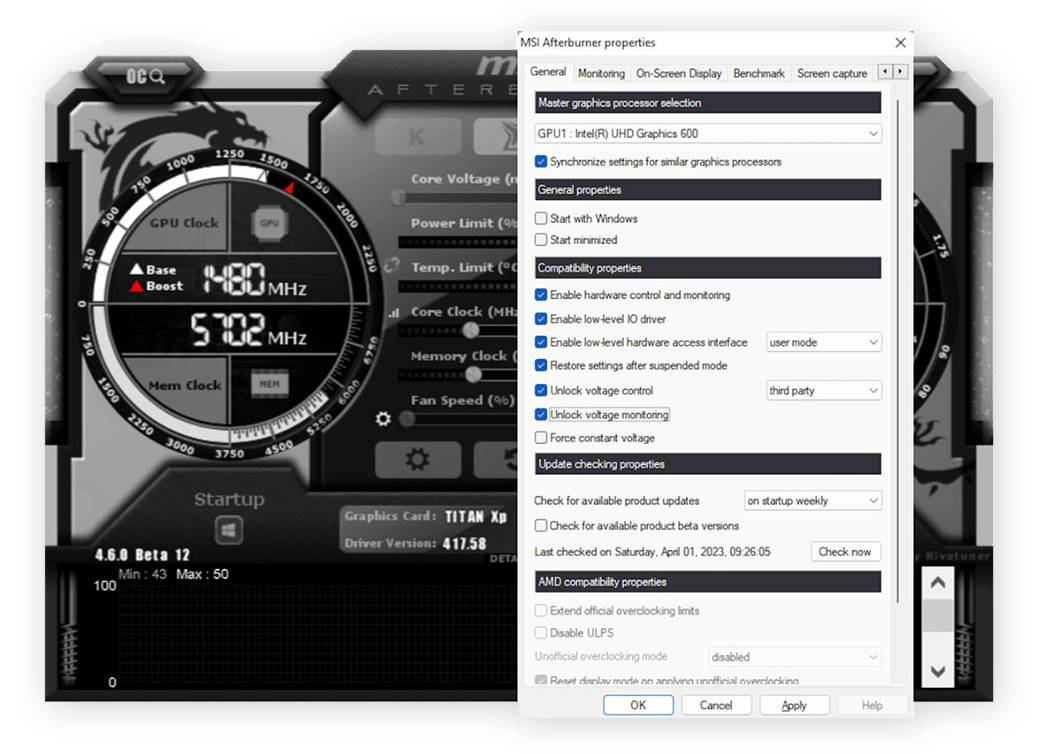
Task: Click the Help button
Action: click(872, 705)
